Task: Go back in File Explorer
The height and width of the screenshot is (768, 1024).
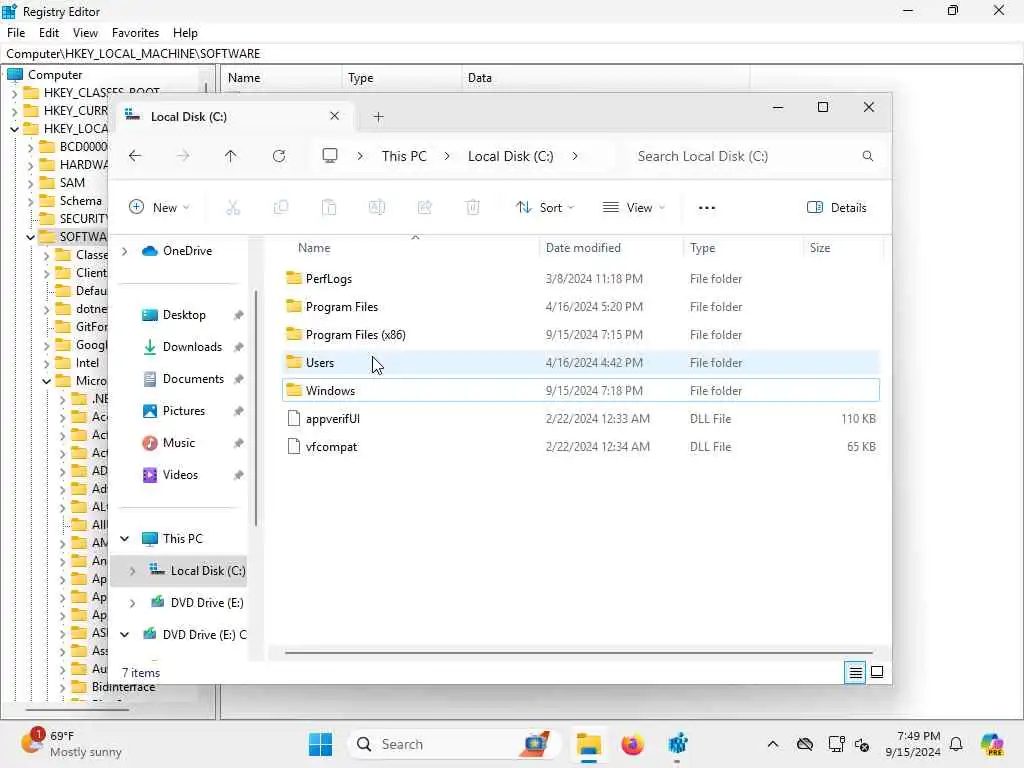Action: 135,156
